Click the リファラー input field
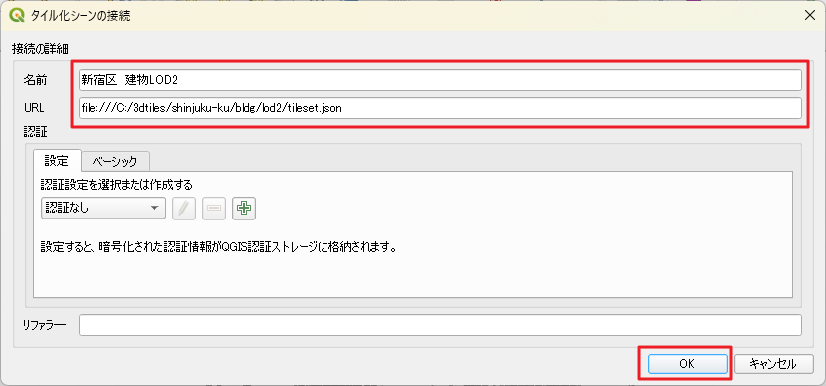The width and height of the screenshot is (826, 386). (440, 325)
